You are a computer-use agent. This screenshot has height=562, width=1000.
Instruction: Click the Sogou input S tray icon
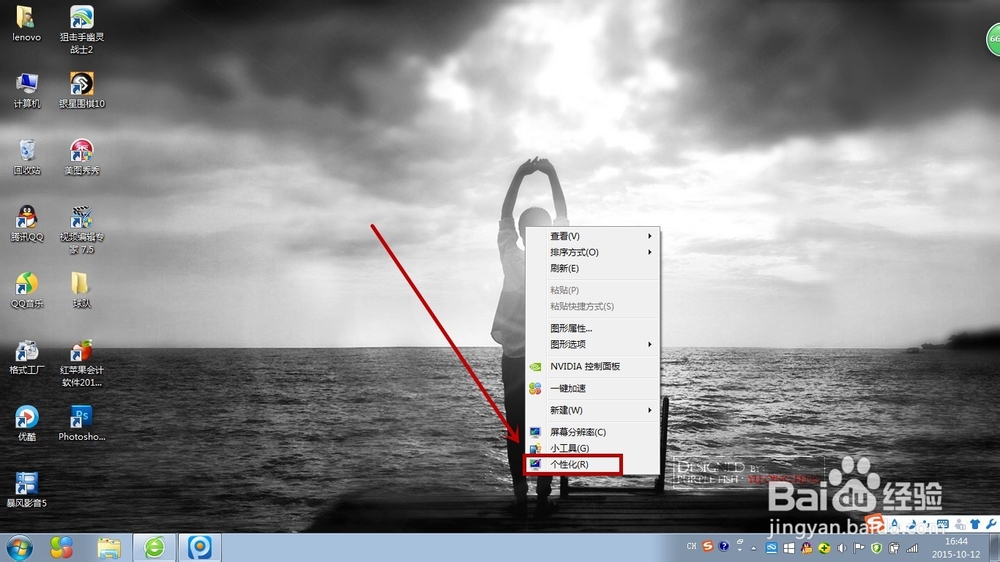point(707,546)
